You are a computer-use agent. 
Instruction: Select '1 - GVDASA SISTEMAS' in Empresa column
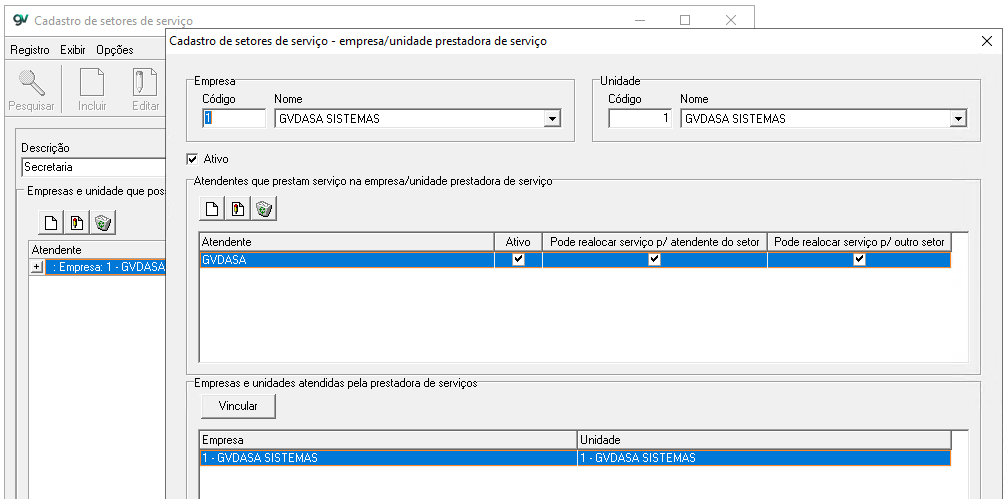point(388,458)
